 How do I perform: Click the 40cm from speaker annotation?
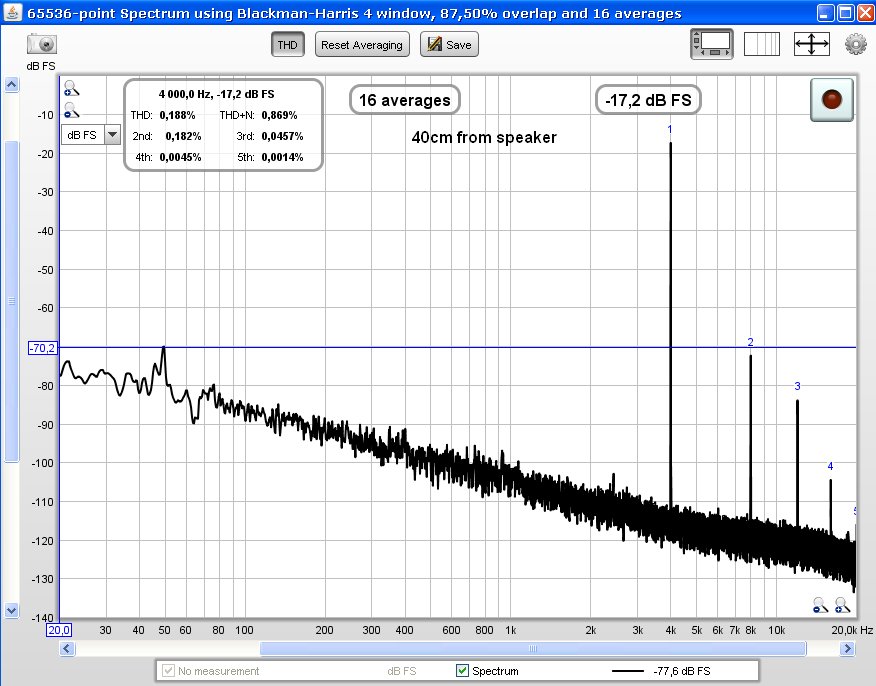point(484,137)
